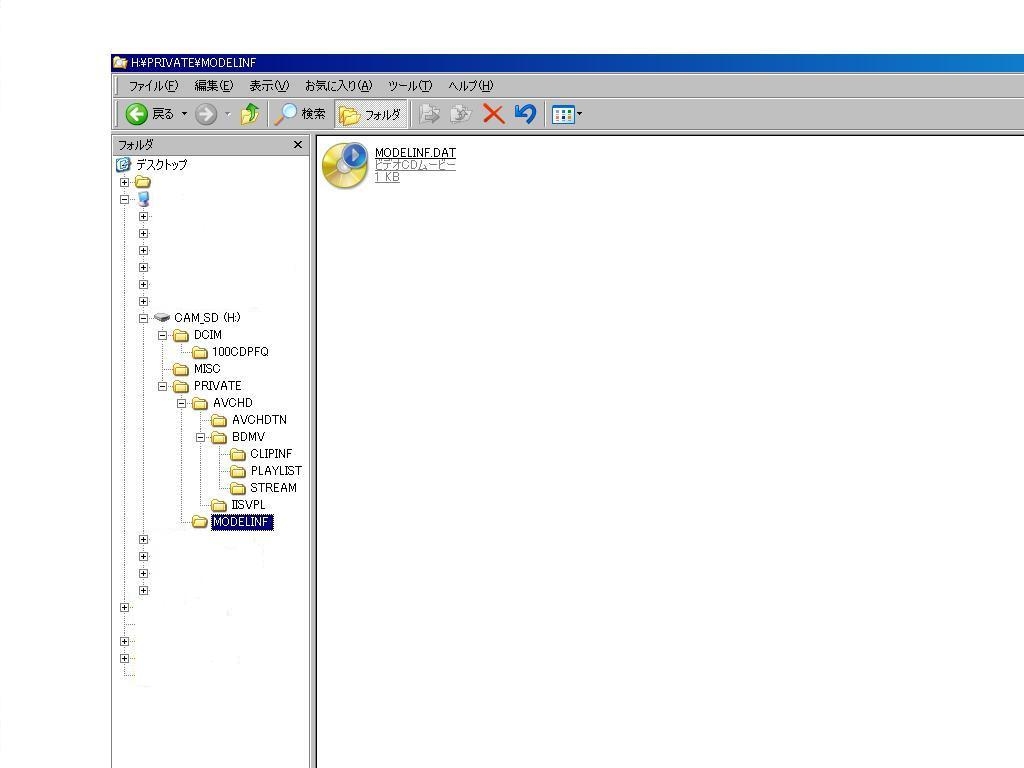Open the ファイル(F) menu
This screenshot has width=1024, height=768.
(153, 86)
